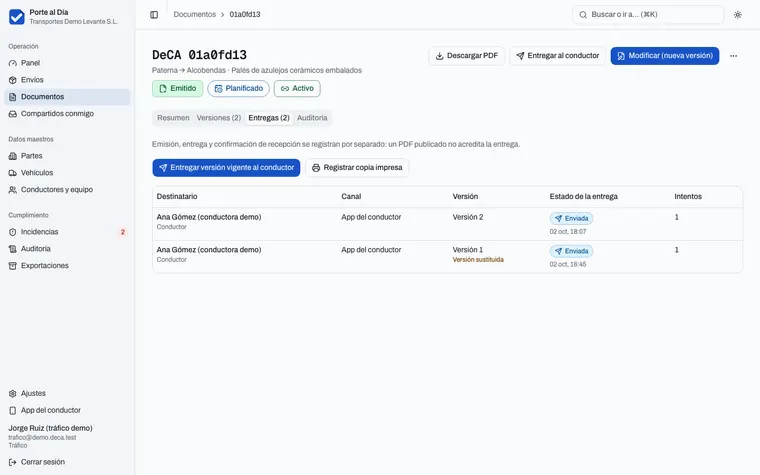Click Enviada status for Versión 2
760x475 pixels.
[571, 219]
